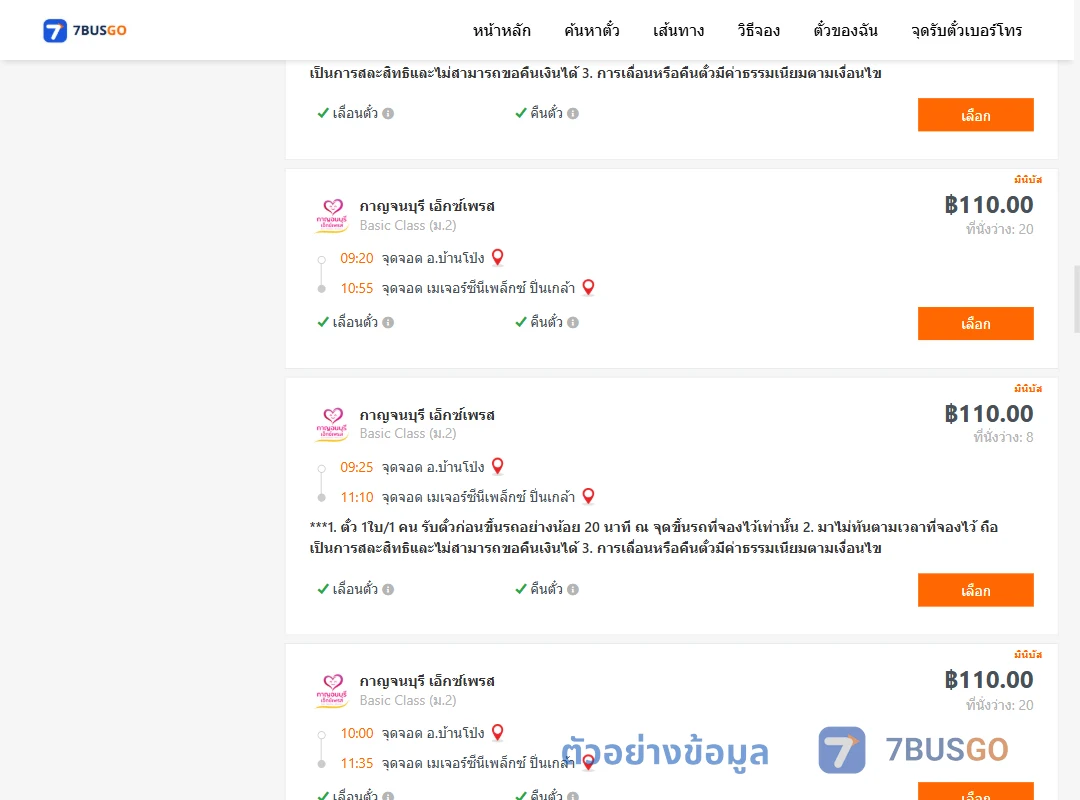Click the 11:35 arrival time
Image resolution: width=1080 pixels, height=800 pixels.
pos(357,763)
